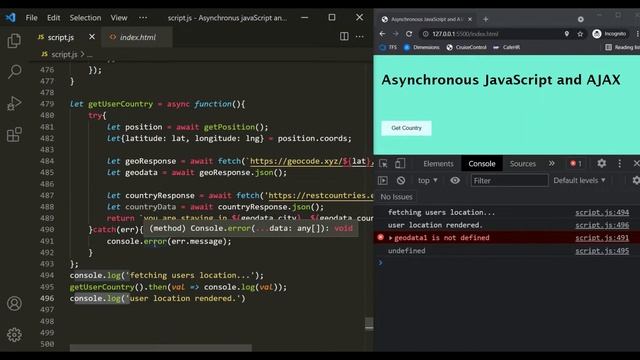Click the CruiseControl bookmark
Image resolution: width=640 pixels, height=360 pixels.
tap(466, 47)
